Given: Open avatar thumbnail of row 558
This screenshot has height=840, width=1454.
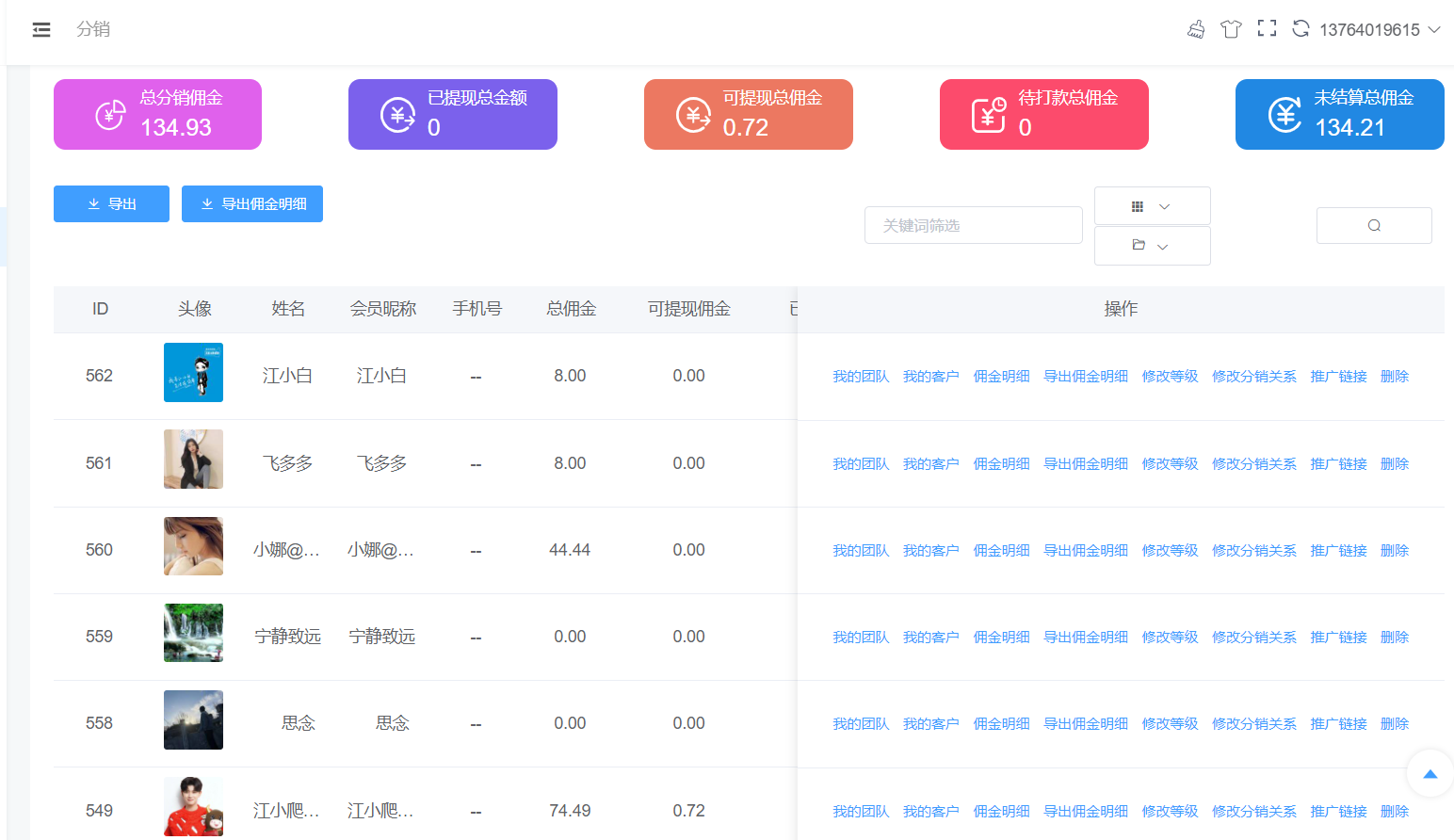Looking at the screenshot, I should [x=193, y=719].
